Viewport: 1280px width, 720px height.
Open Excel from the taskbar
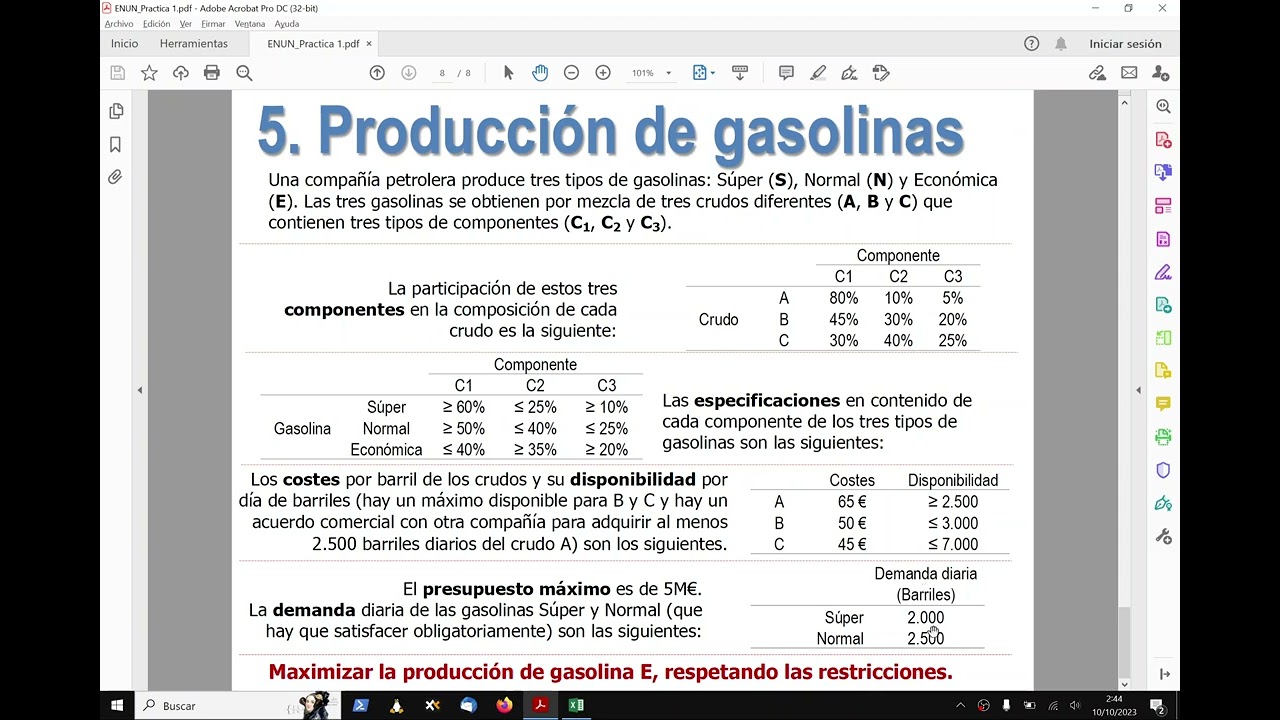pyautogui.click(x=576, y=705)
